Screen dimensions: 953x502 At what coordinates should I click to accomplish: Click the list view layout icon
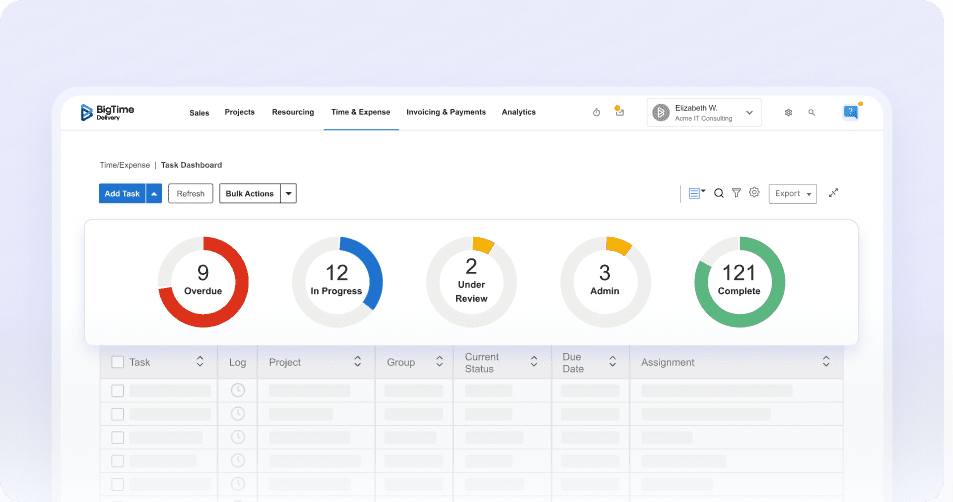pos(695,193)
